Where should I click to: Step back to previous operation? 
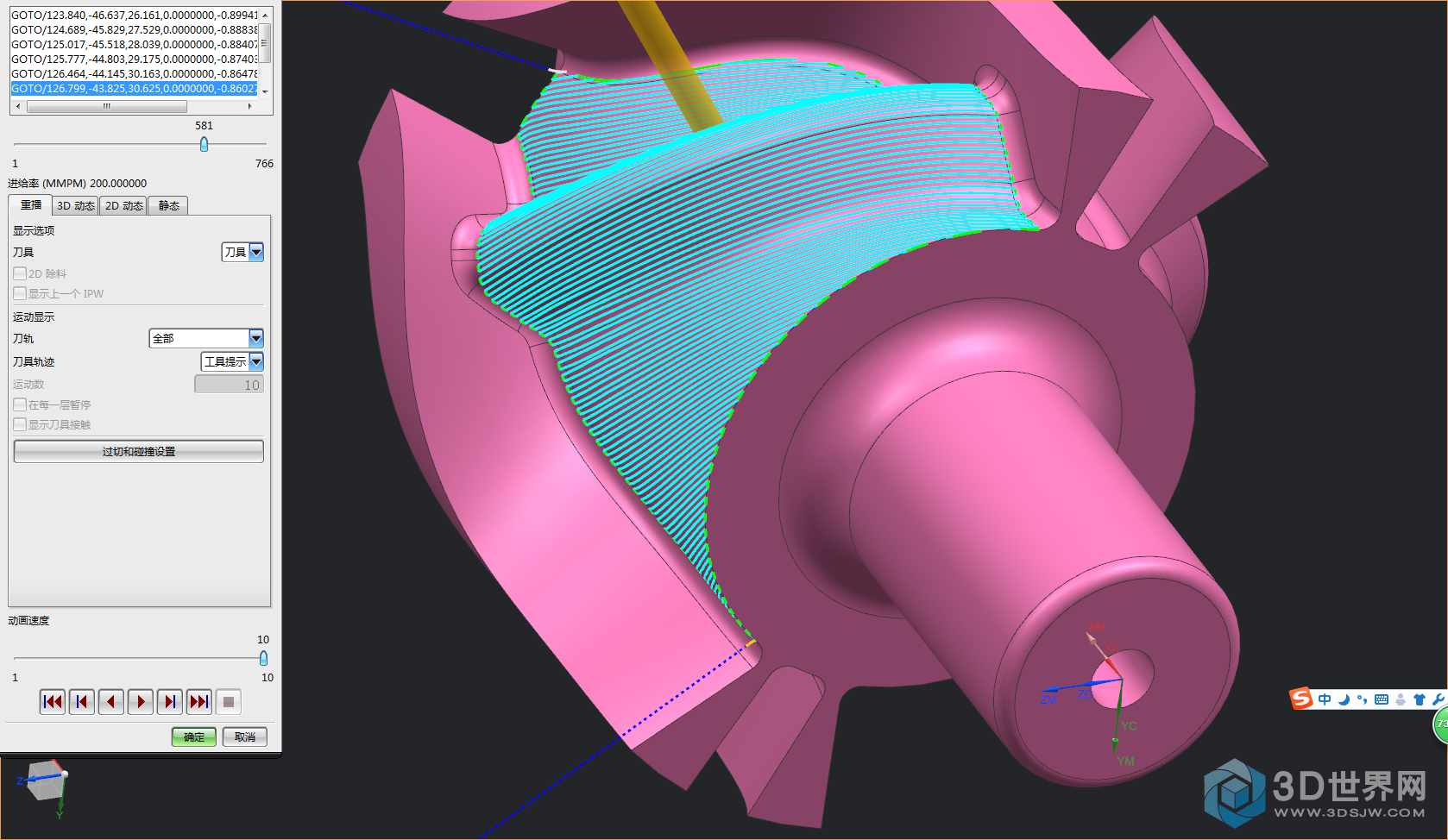(x=82, y=702)
